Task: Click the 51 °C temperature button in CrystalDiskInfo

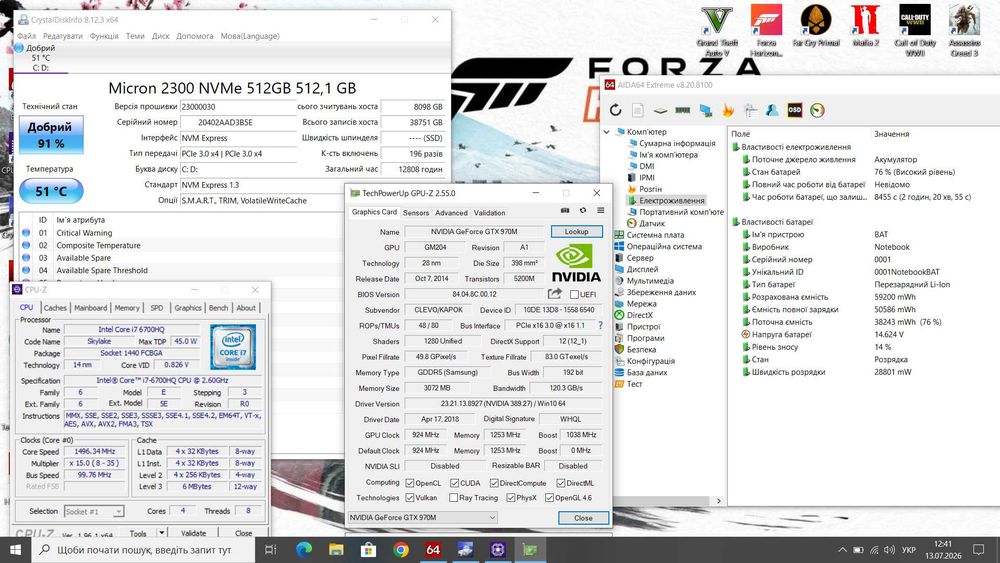Action: pyautogui.click(x=51, y=191)
